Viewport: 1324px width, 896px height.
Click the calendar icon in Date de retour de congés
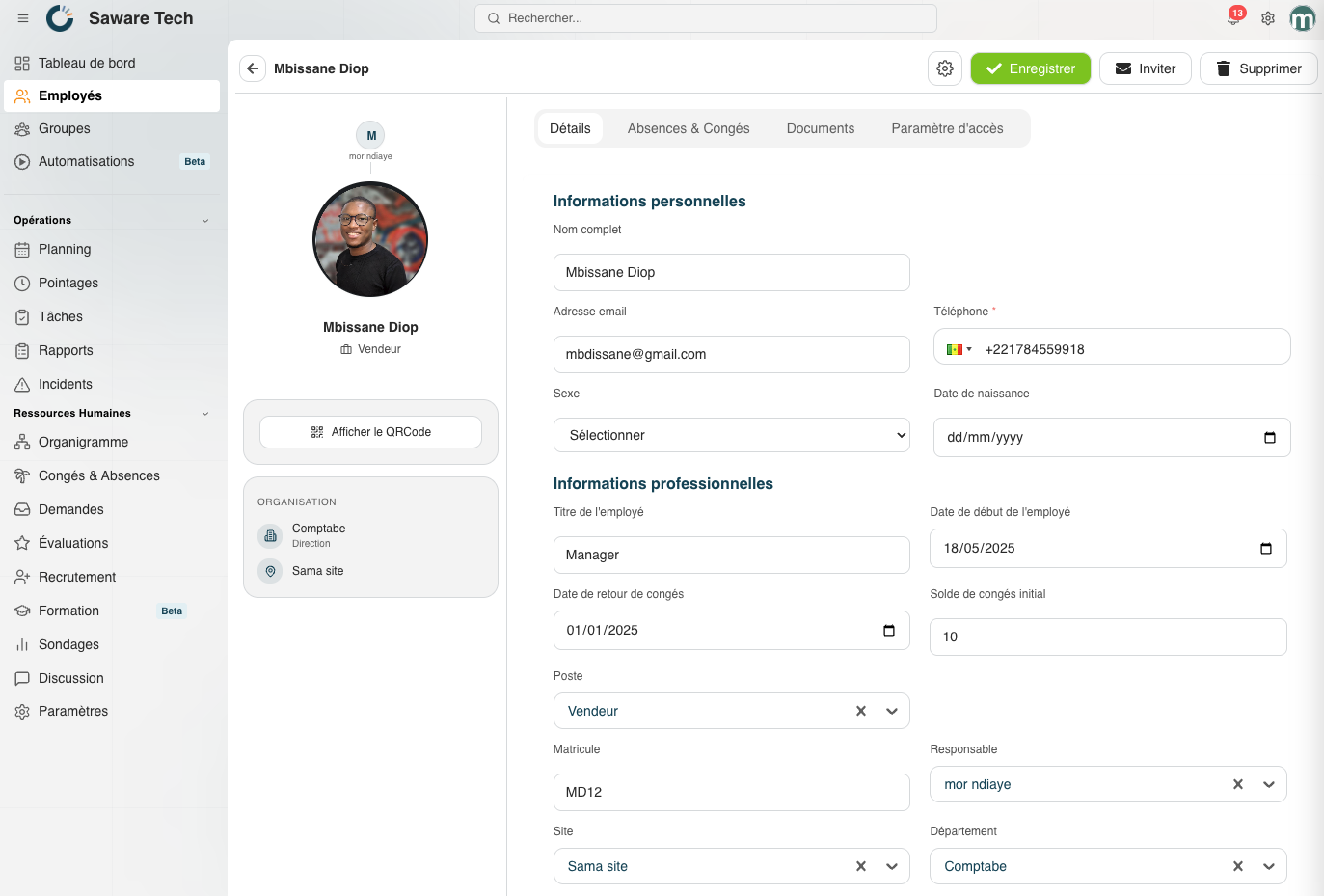pos(889,630)
